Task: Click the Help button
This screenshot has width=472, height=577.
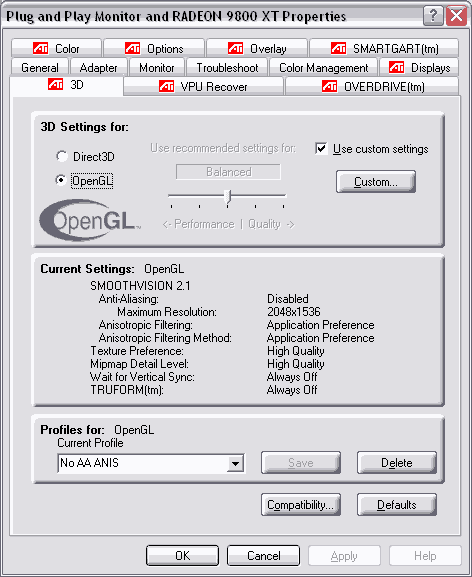Action: (x=425, y=556)
